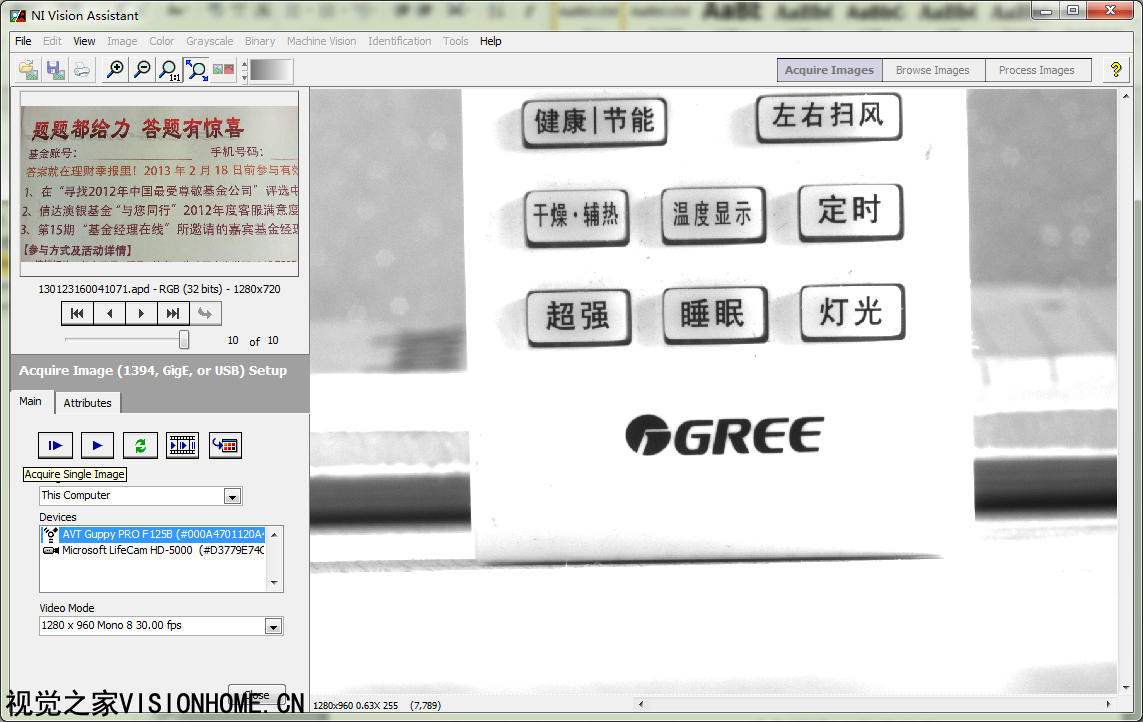Screen dimensions: 1143x722
Task: Select Microsoft LifeCam HD-5000 device
Action: pyautogui.click(x=162, y=550)
